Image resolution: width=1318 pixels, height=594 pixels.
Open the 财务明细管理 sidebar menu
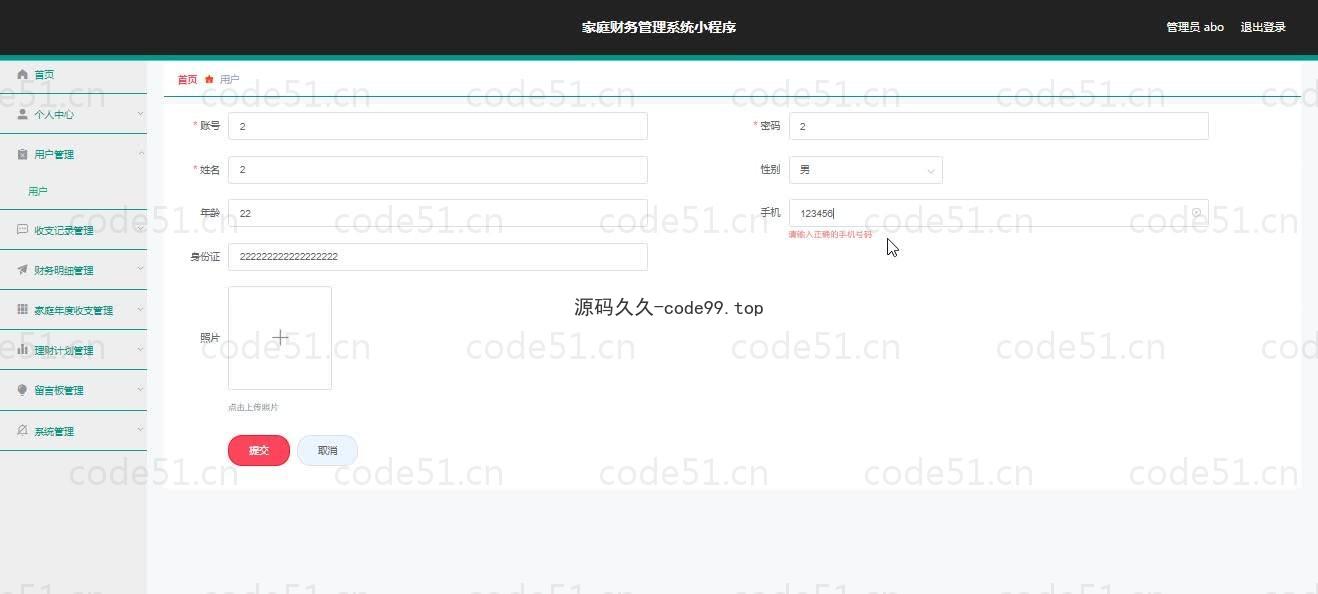tap(73, 270)
